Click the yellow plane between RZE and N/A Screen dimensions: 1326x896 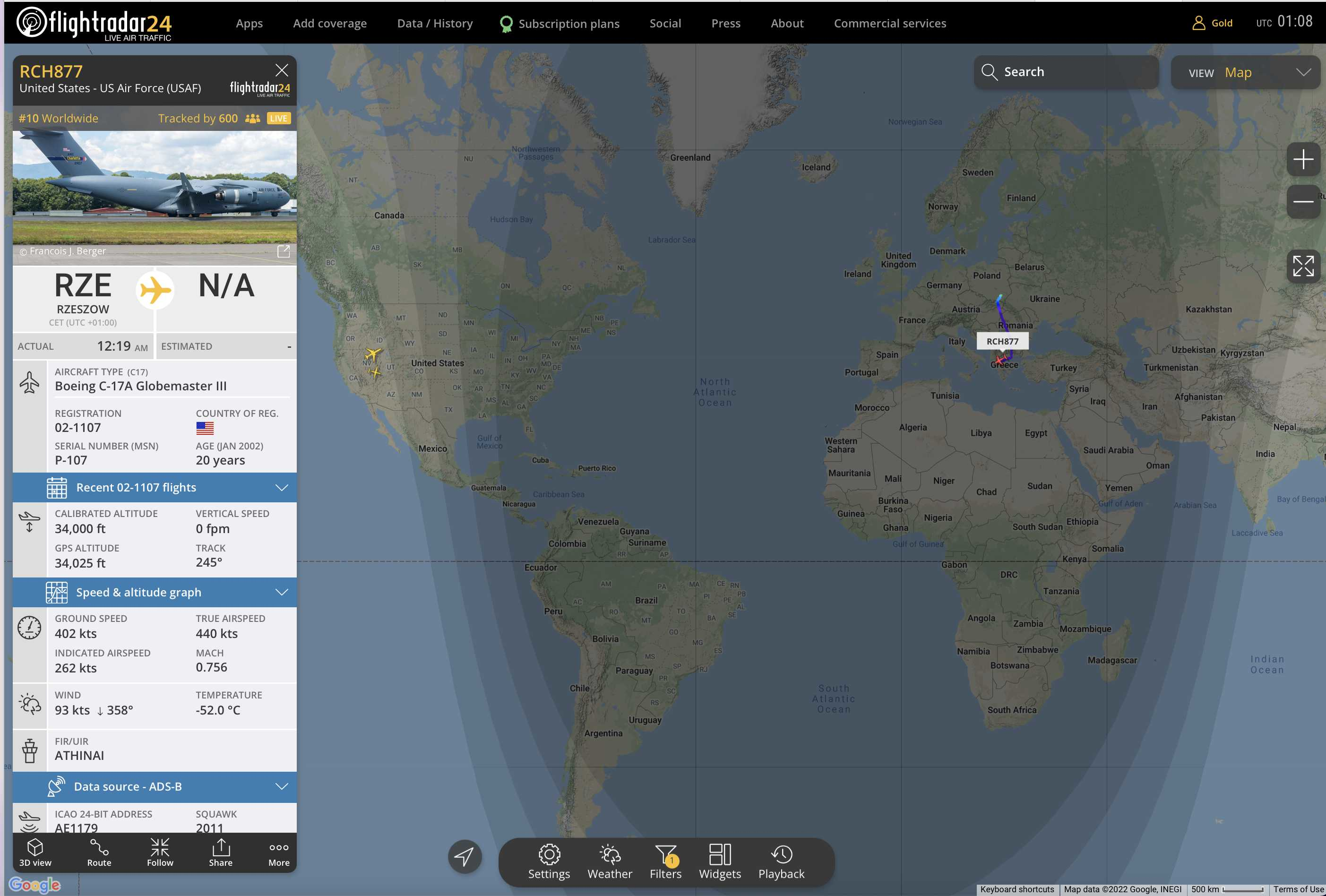(155, 291)
